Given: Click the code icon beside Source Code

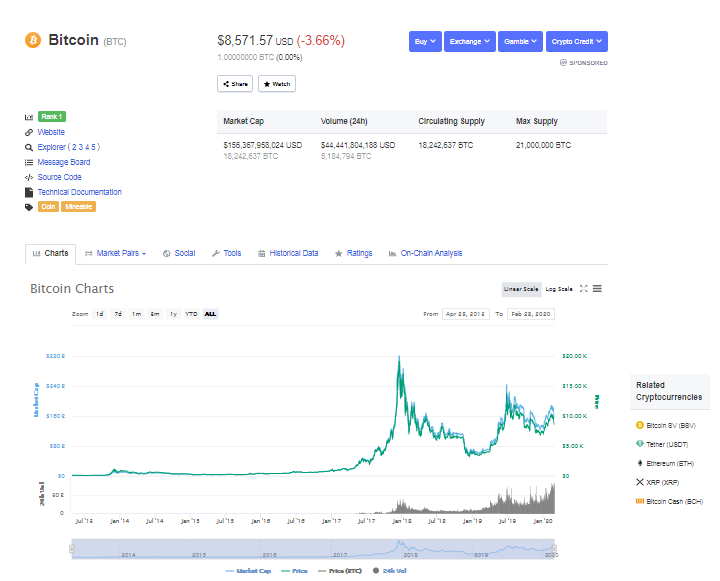Looking at the screenshot, I should [29, 177].
